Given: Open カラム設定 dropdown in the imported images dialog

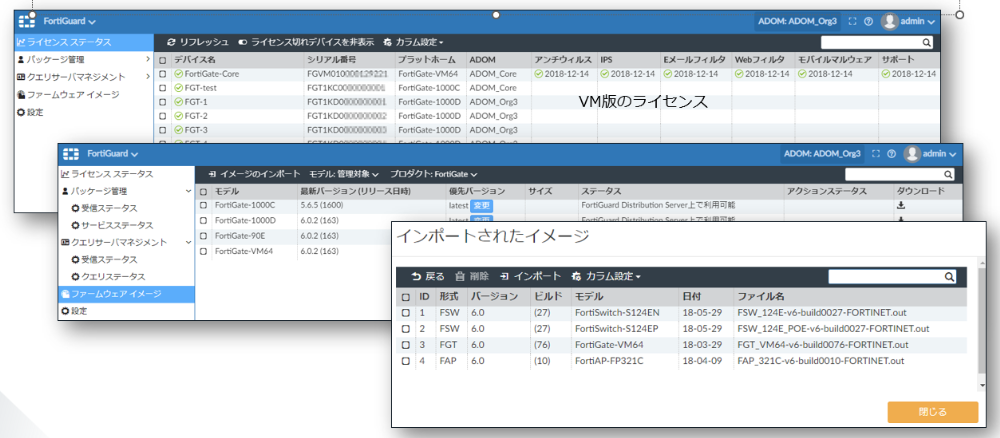Looking at the screenshot, I should [x=607, y=276].
